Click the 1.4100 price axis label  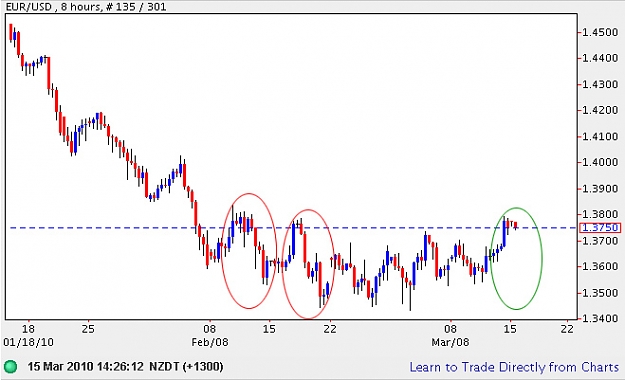(600, 136)
